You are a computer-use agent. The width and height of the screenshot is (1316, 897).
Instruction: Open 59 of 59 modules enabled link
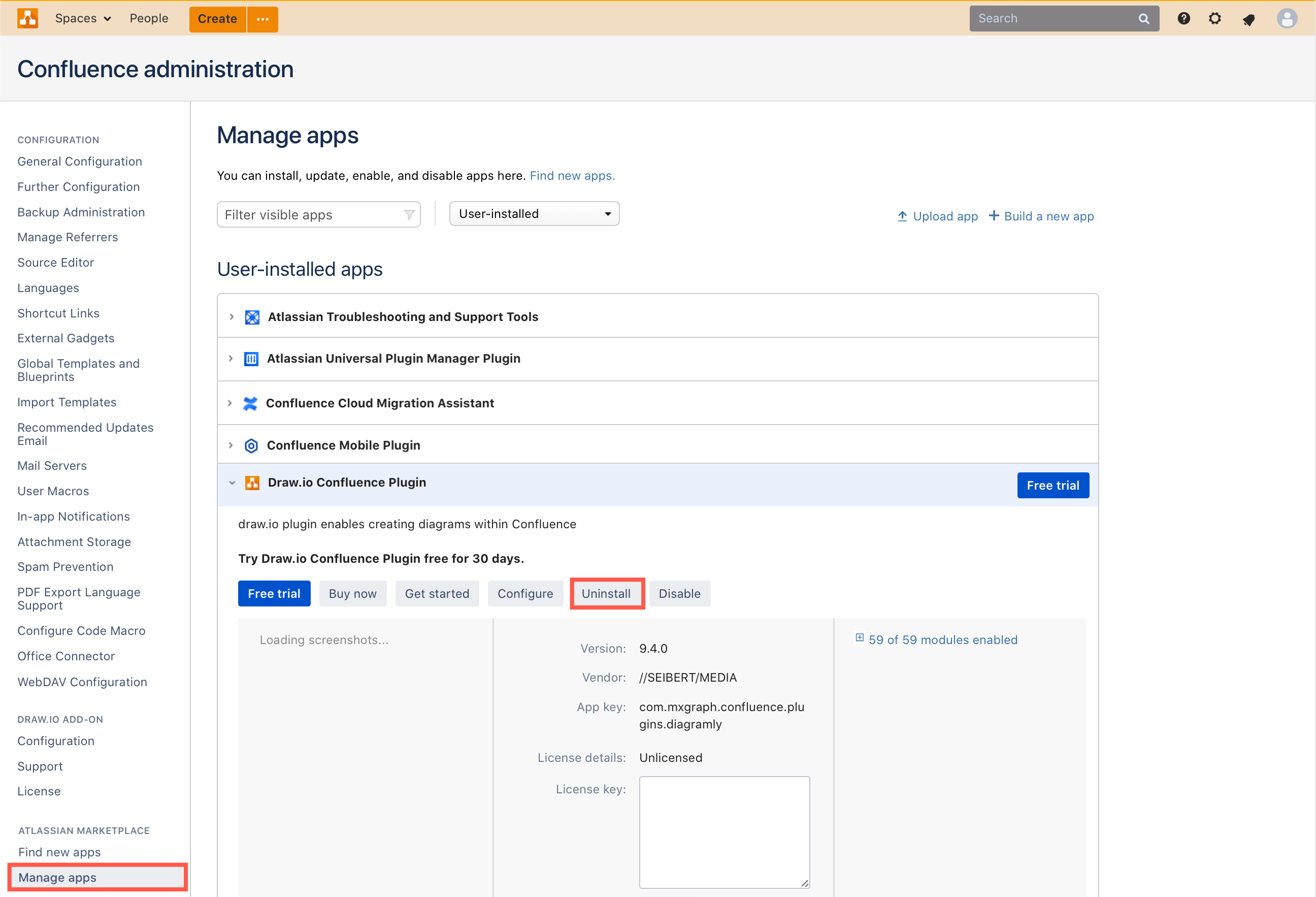pyautogui.click(x=943, y=640)
